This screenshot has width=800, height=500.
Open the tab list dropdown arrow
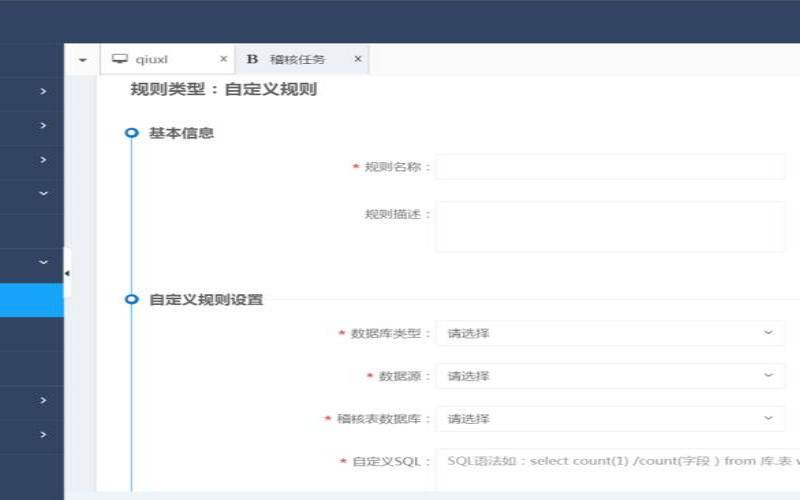coord(83,60)
